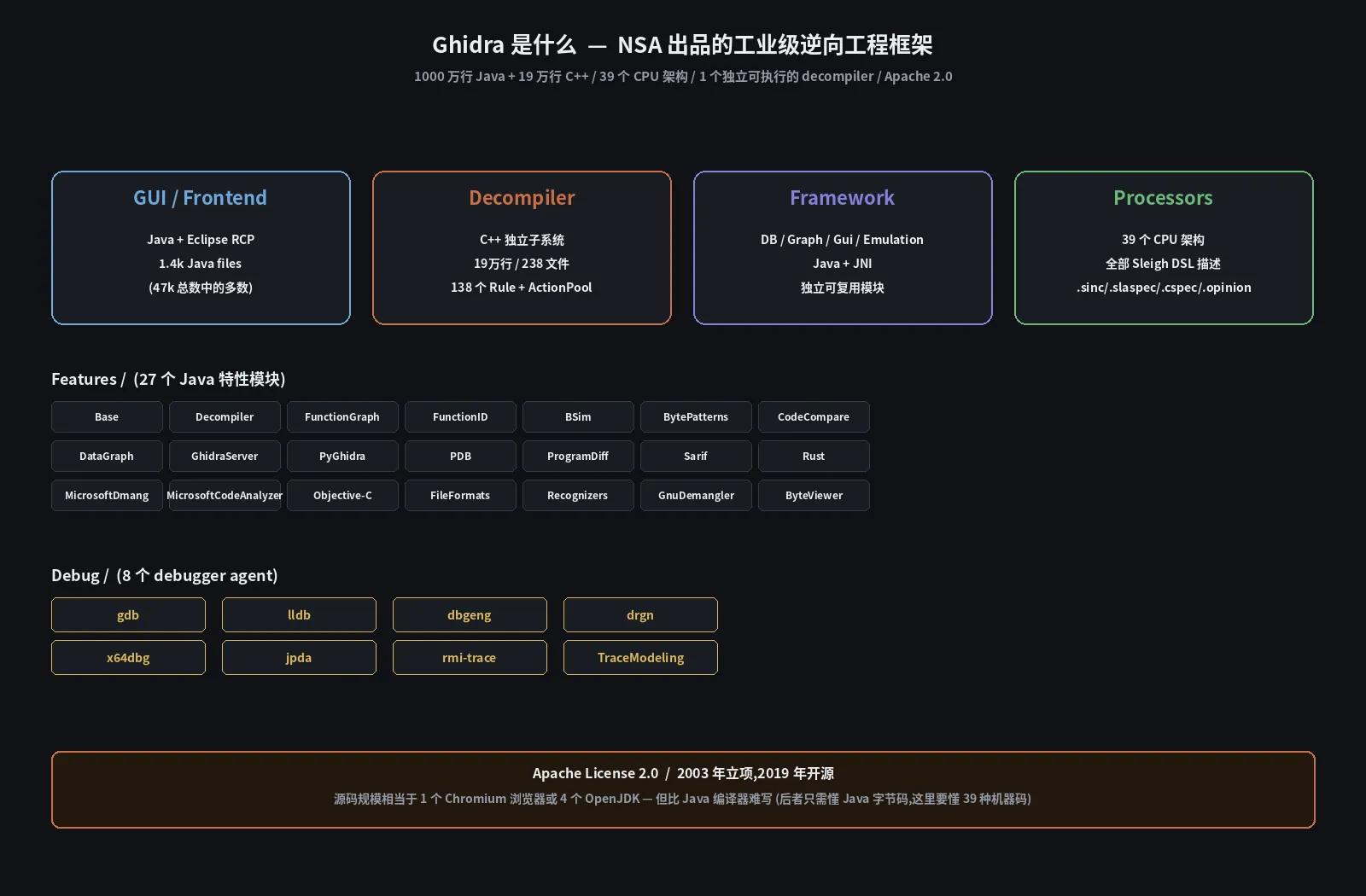
Task: Select the ProgramDiff chip
Action: pyautogui.click(x=578, y=456)
